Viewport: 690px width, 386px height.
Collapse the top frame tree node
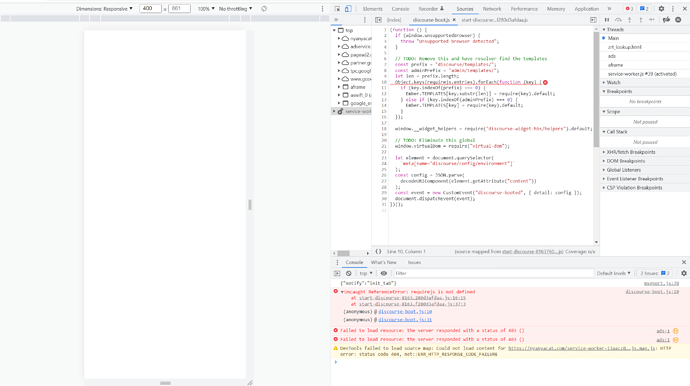tap(334, 30)
